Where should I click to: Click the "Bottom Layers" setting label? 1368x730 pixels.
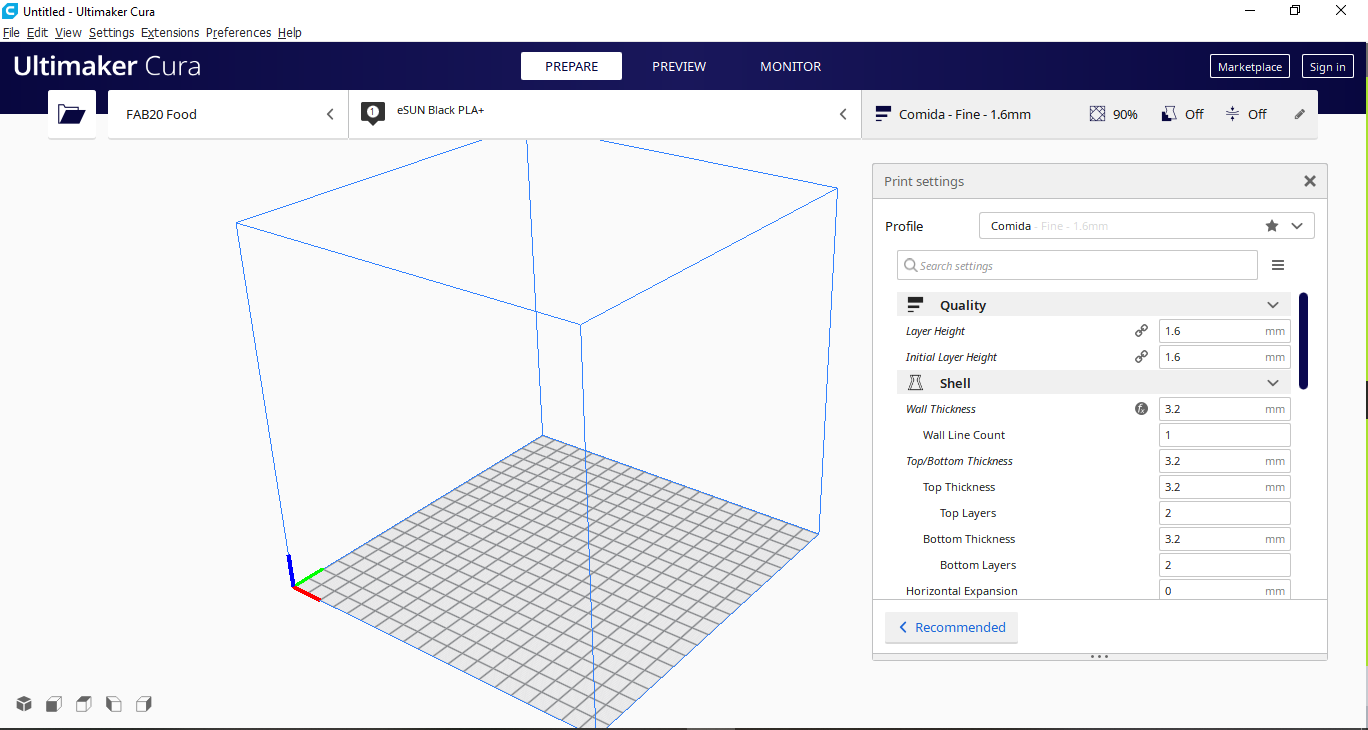pyautogui.click(x=978, y=565)
